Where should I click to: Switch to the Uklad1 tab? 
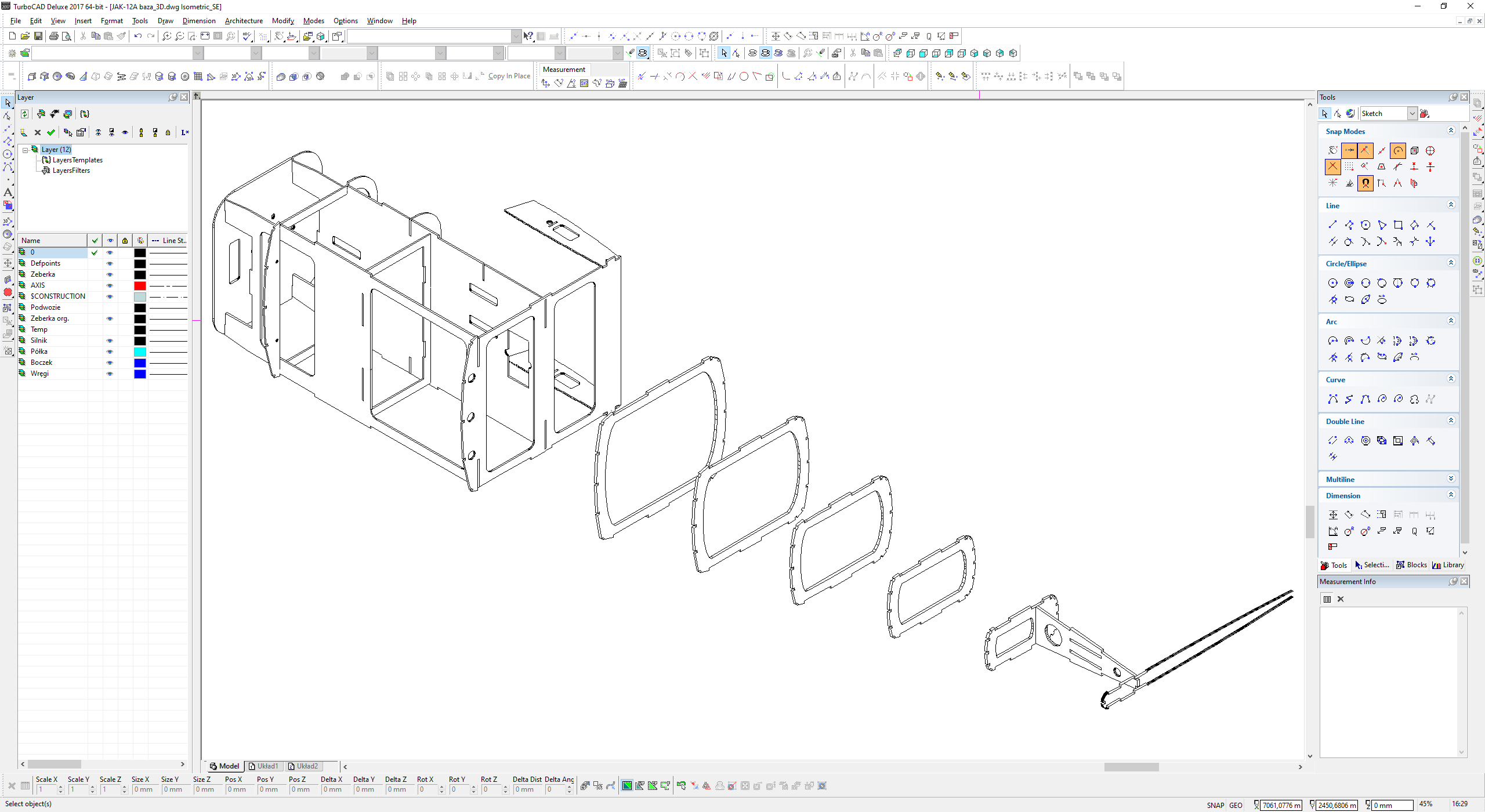264,766
